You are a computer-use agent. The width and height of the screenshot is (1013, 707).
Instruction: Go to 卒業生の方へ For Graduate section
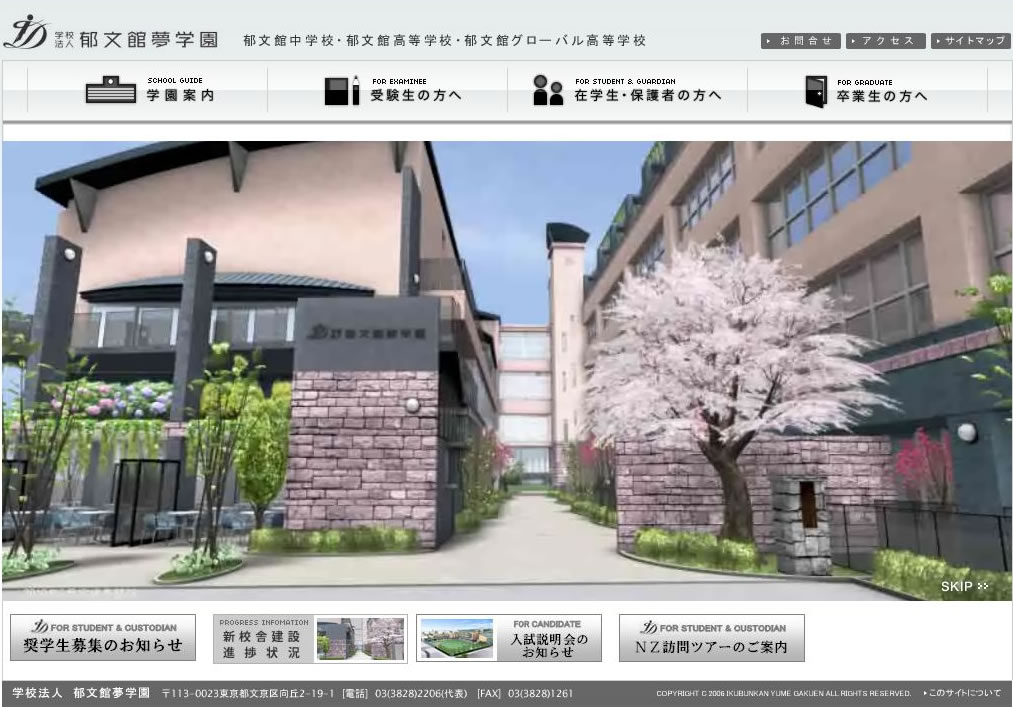(882, 96)
